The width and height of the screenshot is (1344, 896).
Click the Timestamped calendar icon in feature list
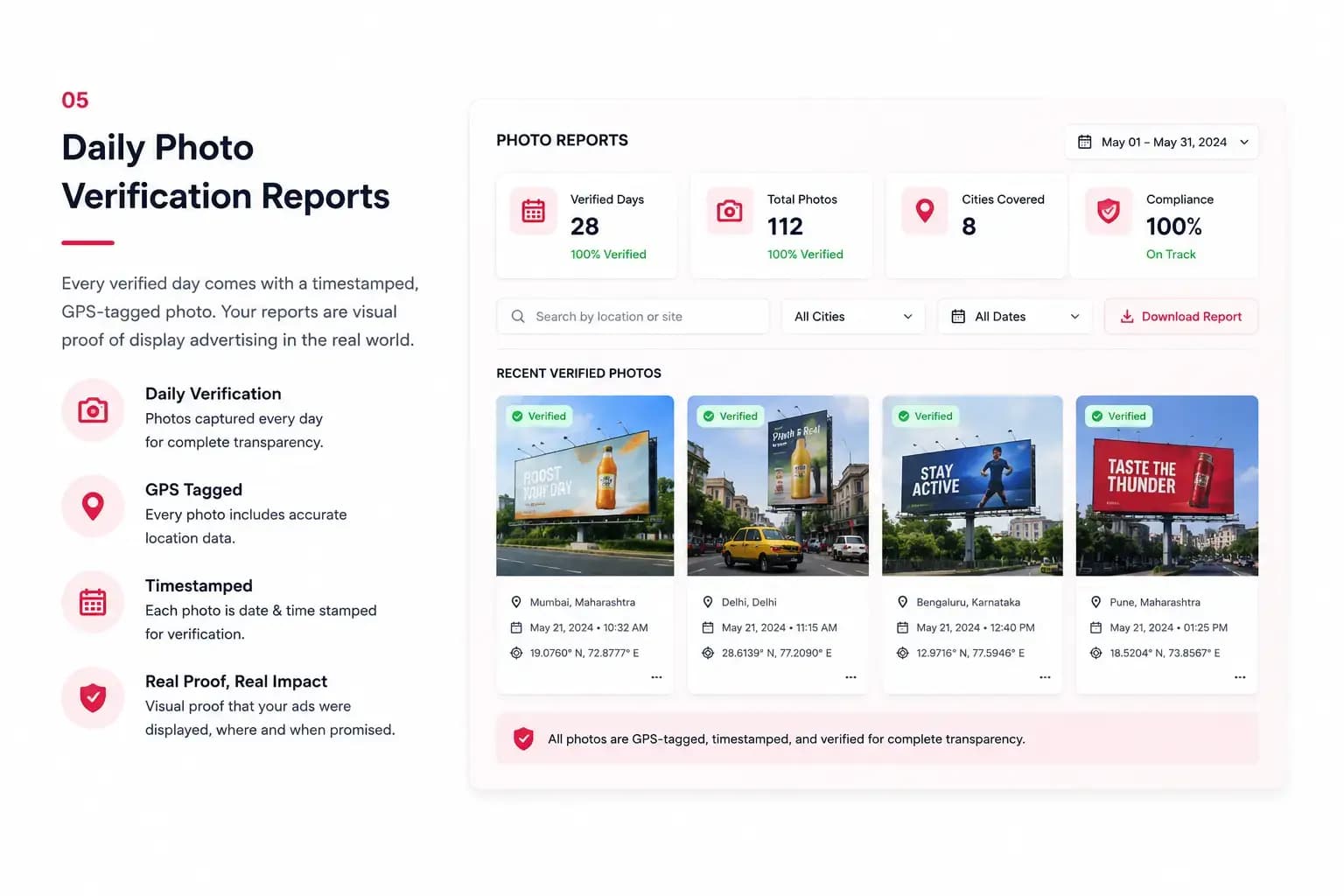[x=93, y=602]
